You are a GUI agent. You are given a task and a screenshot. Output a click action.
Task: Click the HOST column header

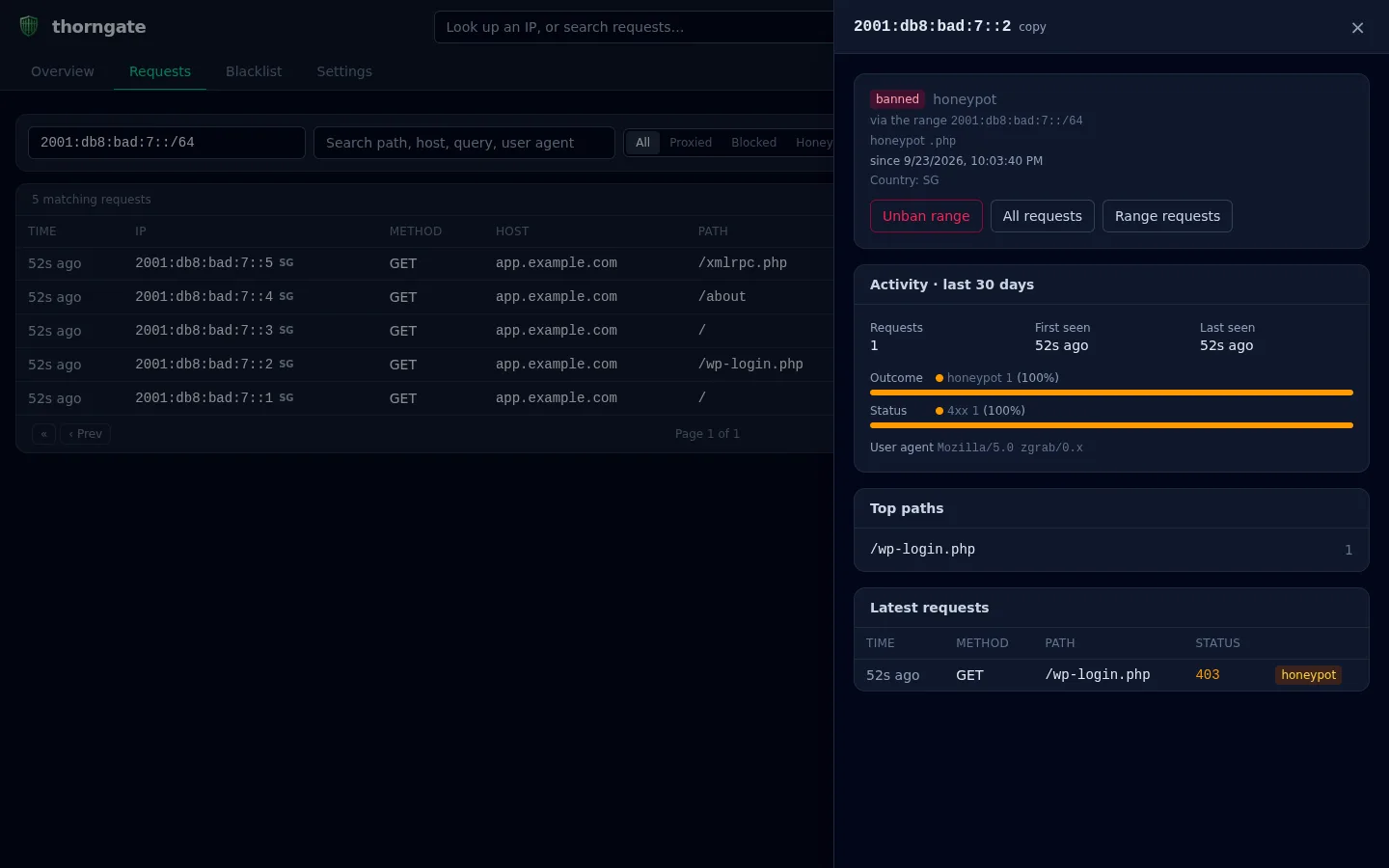(512, 231)
